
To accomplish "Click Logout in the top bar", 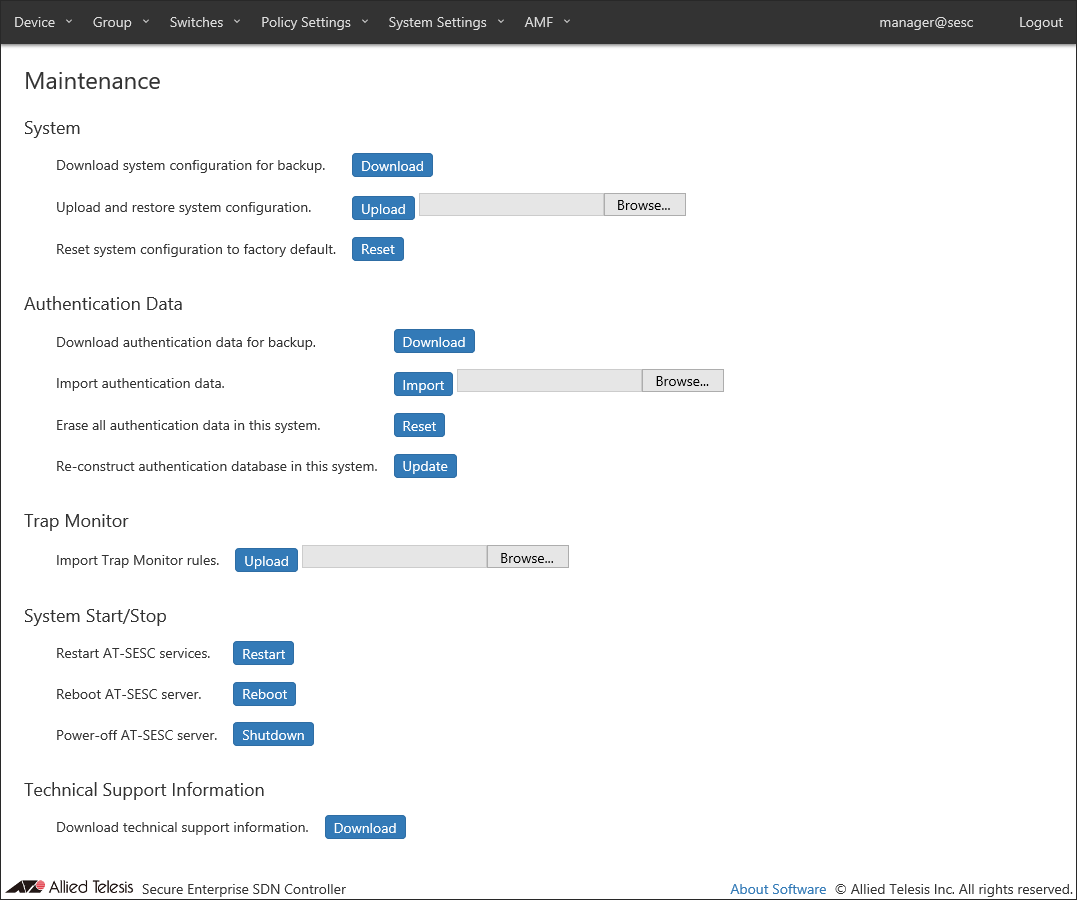I will 1040,22.
